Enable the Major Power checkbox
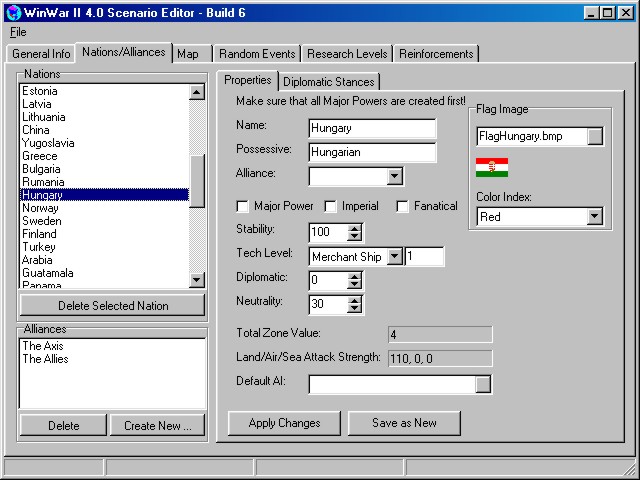640x480 pixels. [242, 206]
